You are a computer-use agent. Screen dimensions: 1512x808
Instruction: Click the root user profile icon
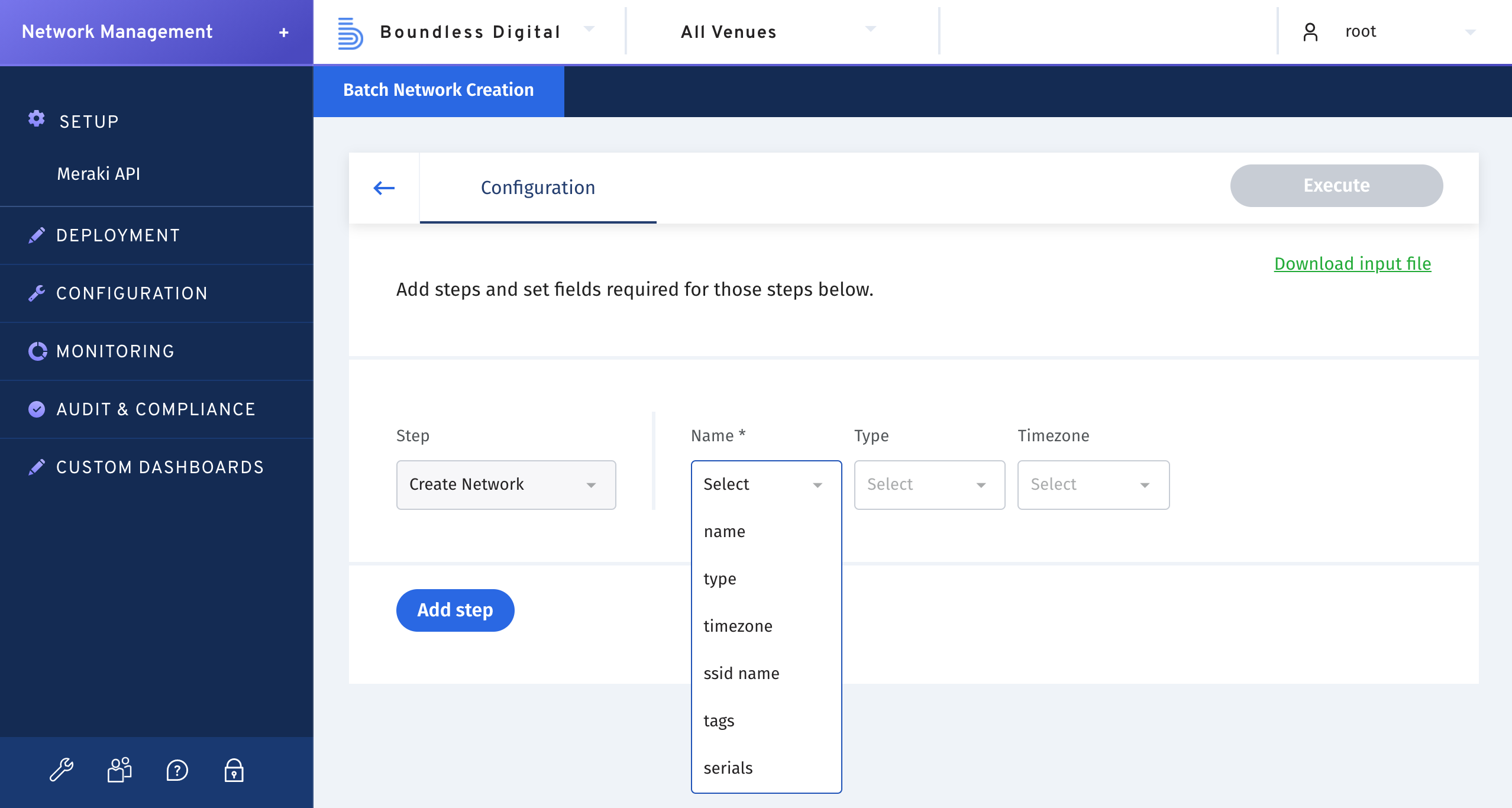pos(1310,31)
